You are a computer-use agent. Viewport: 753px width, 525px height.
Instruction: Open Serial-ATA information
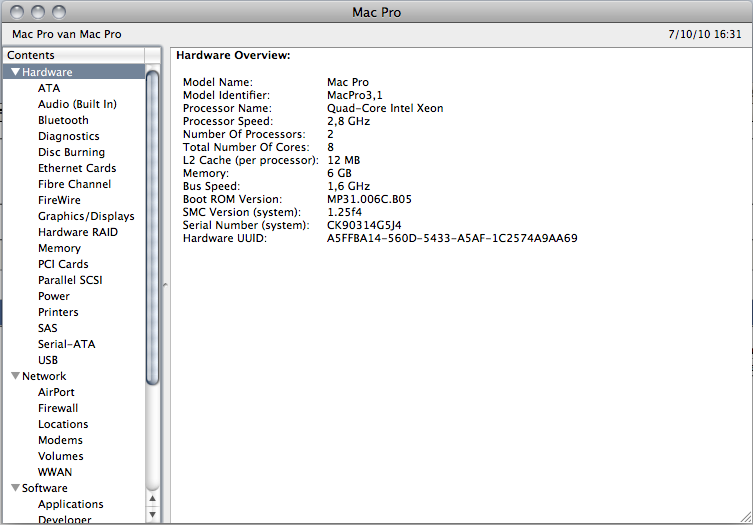coord(67,344)
